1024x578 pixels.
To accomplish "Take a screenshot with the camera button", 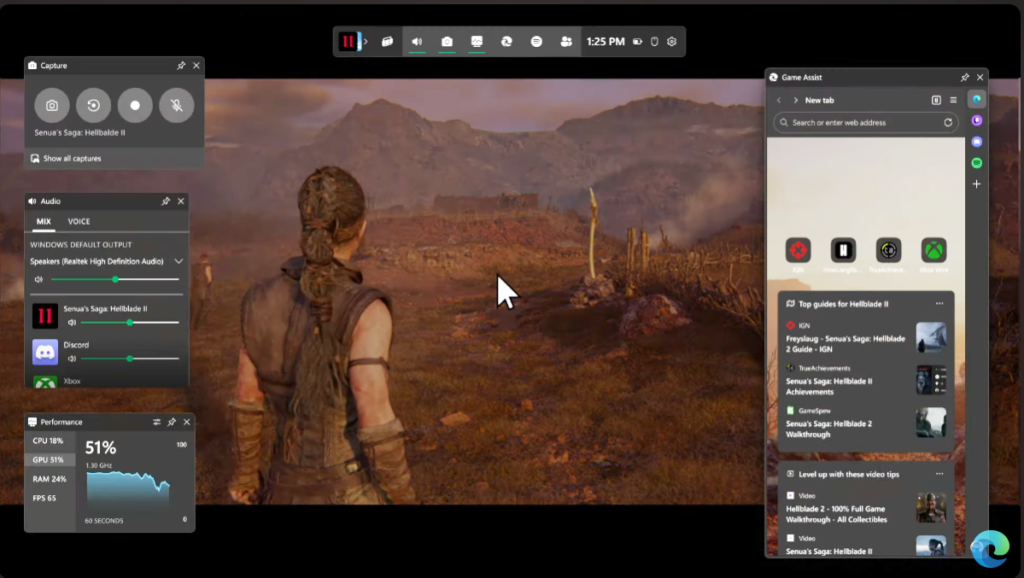I will 52,105.
